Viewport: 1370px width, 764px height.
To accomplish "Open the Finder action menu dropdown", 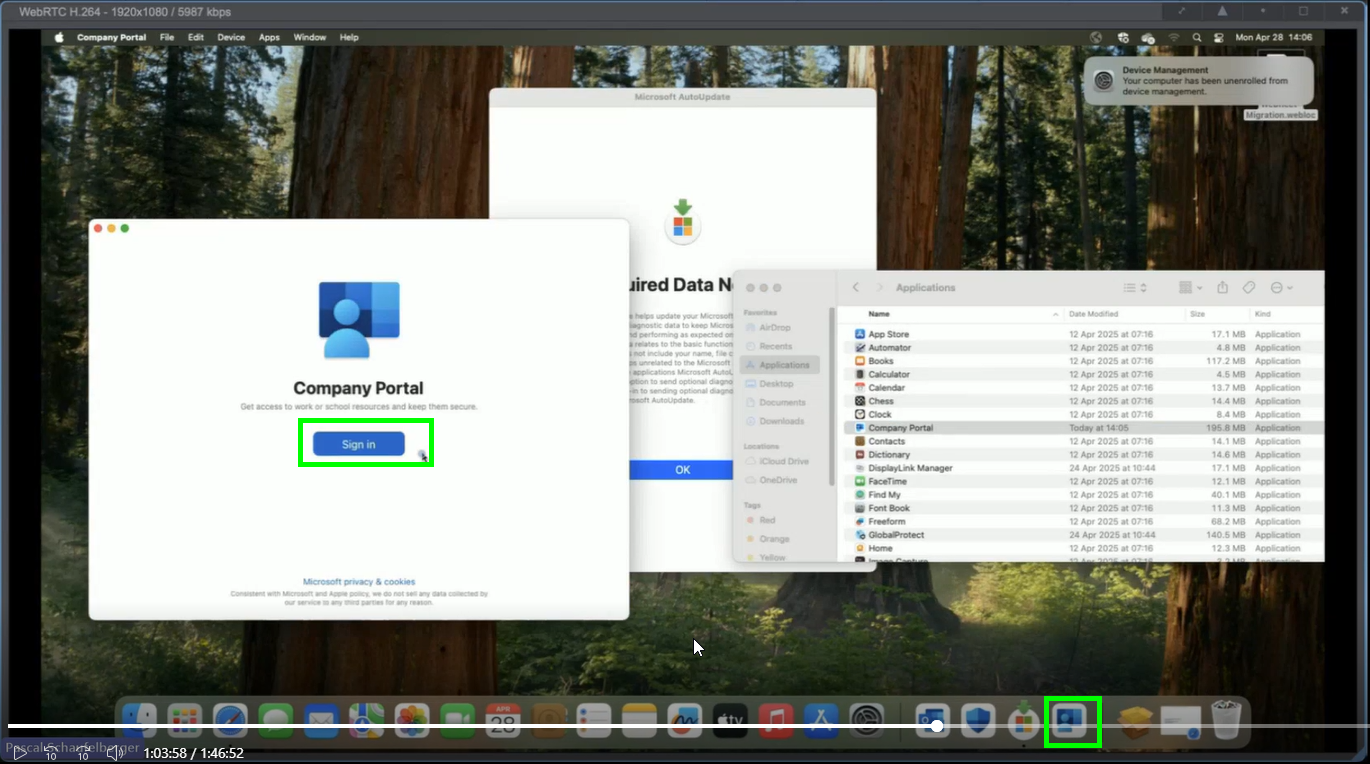I will click(1282, 288).
